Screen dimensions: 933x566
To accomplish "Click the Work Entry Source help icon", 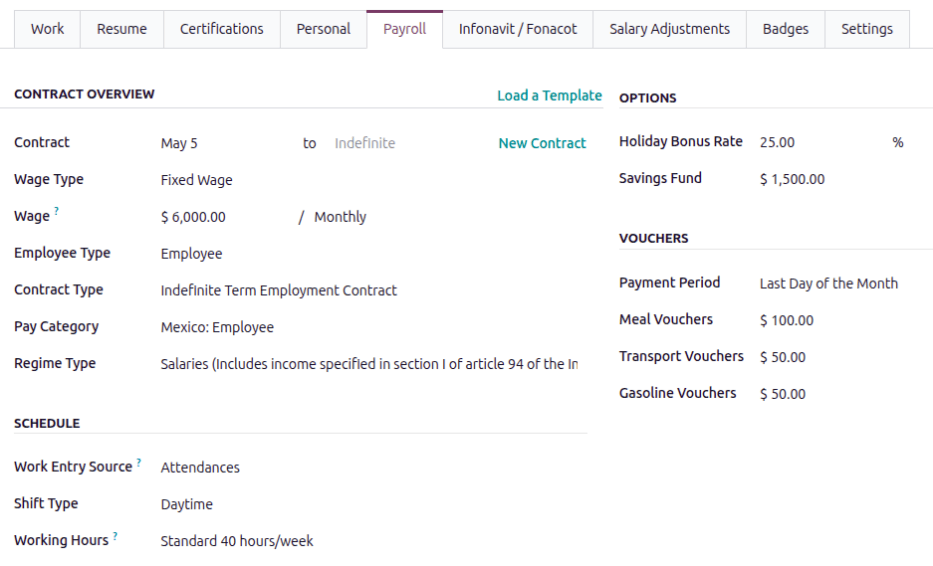I will tap(139, 462).
